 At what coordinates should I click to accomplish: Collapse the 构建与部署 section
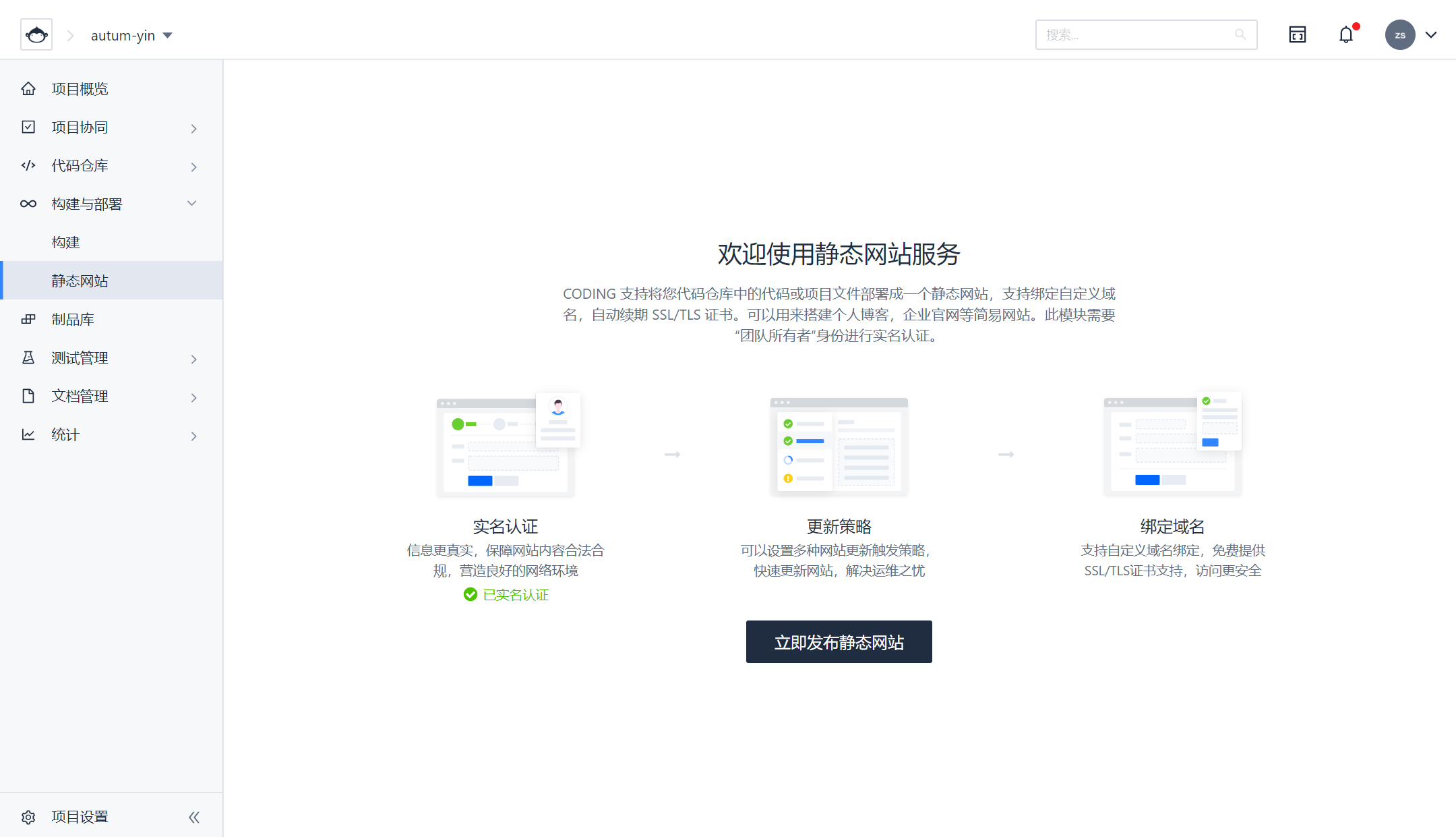pos(192,204)
